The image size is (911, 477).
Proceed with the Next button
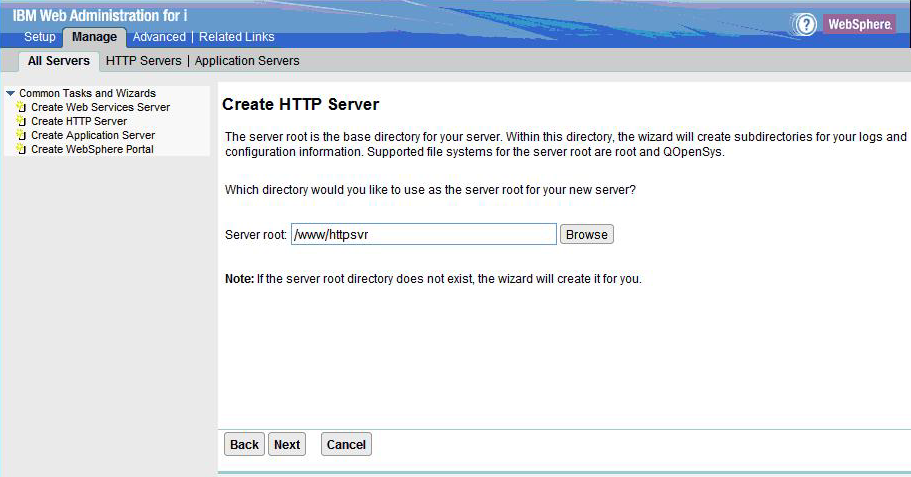287,444
